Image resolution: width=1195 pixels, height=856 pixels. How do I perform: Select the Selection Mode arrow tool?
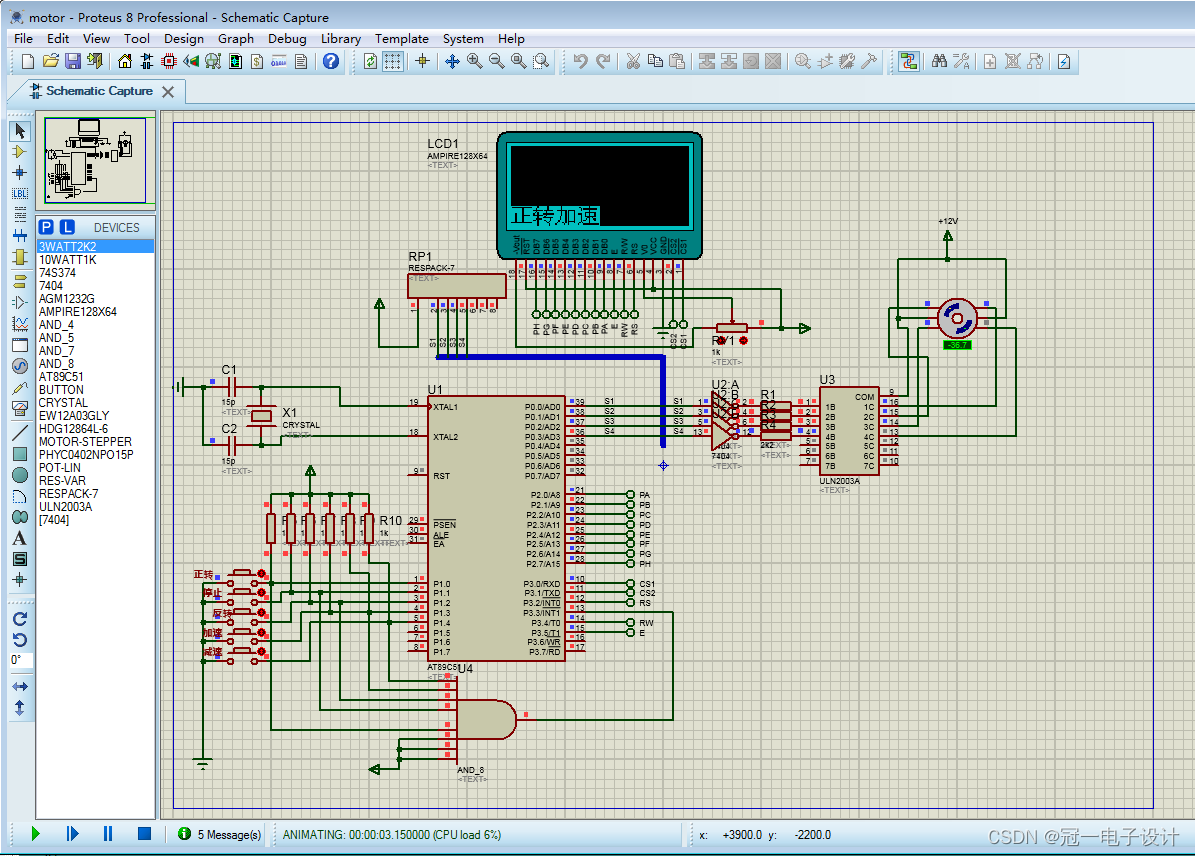pos(20,131)
